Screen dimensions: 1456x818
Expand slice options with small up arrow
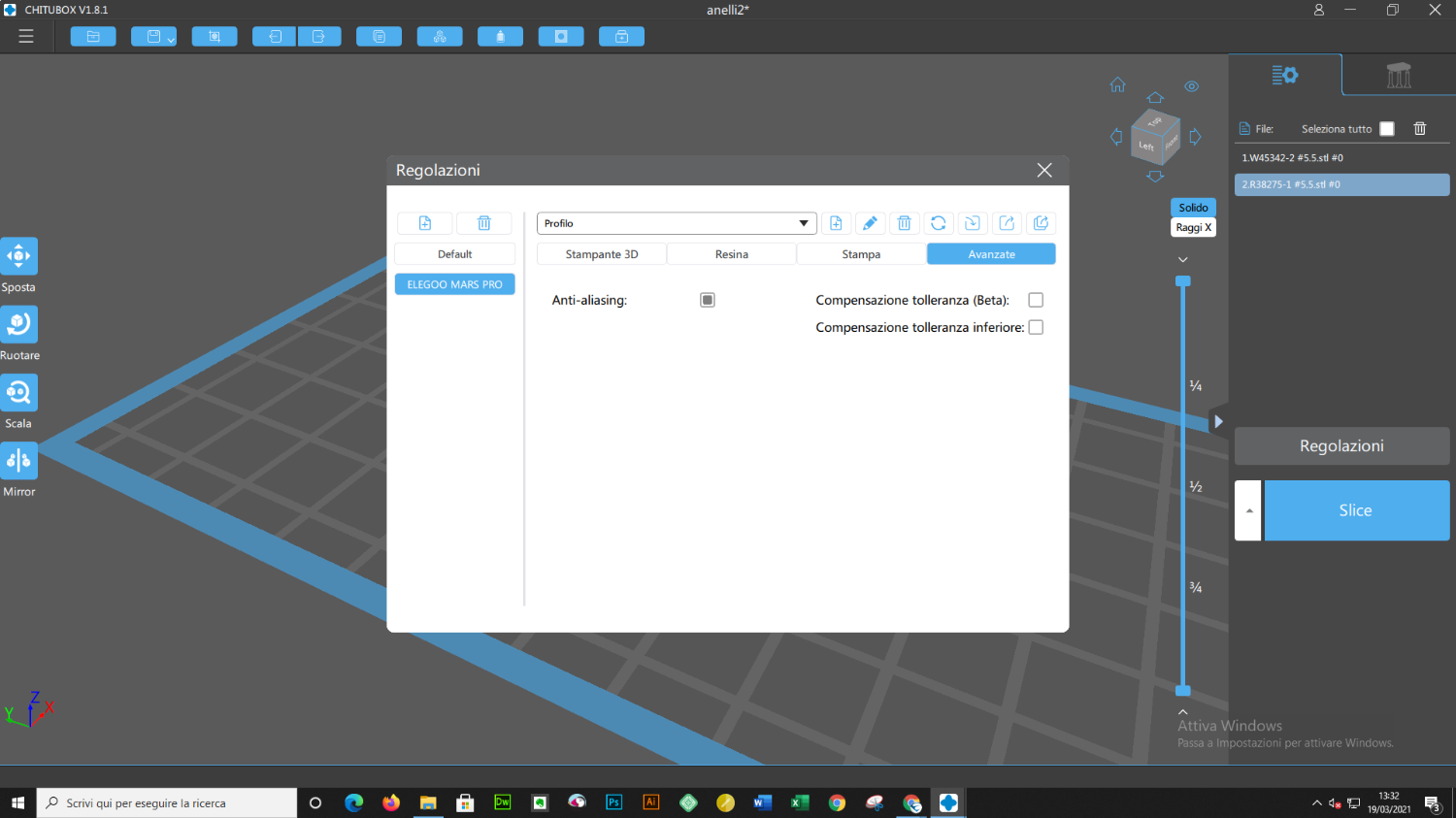(1248, 510)
